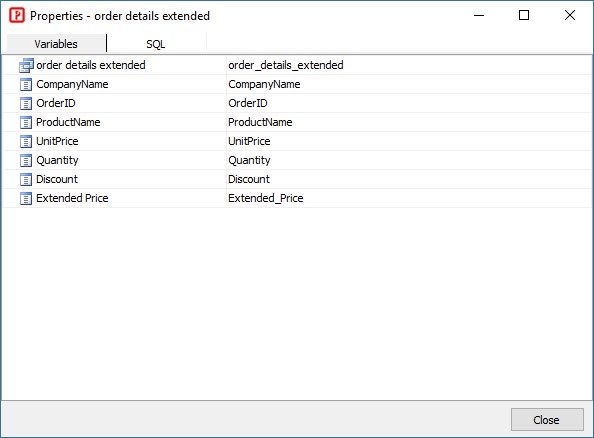594x438 pixels.
Task: Select the Discount row label
Action: click(57, 179)
